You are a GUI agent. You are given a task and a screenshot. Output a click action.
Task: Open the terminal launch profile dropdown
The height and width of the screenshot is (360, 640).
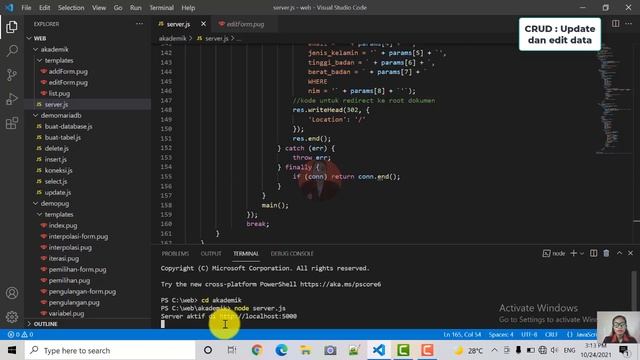coord(582,253)
